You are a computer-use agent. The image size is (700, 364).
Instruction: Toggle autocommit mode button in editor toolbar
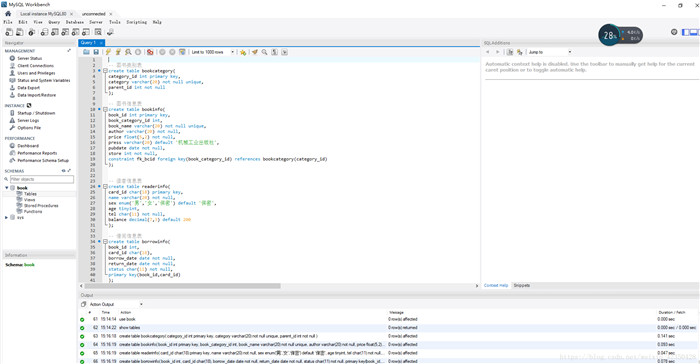click(182, 52)
